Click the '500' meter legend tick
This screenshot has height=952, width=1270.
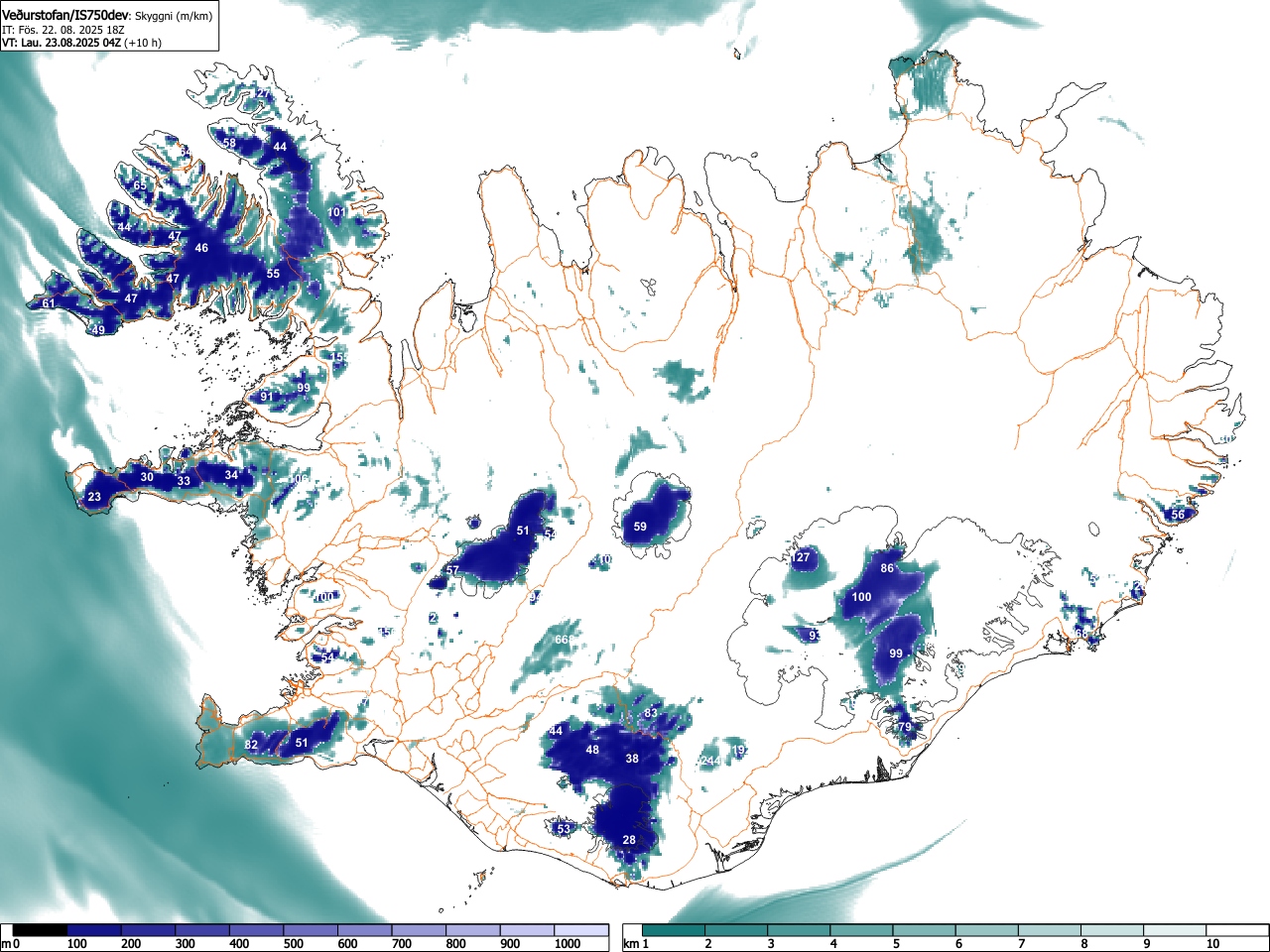pos(293,944)
